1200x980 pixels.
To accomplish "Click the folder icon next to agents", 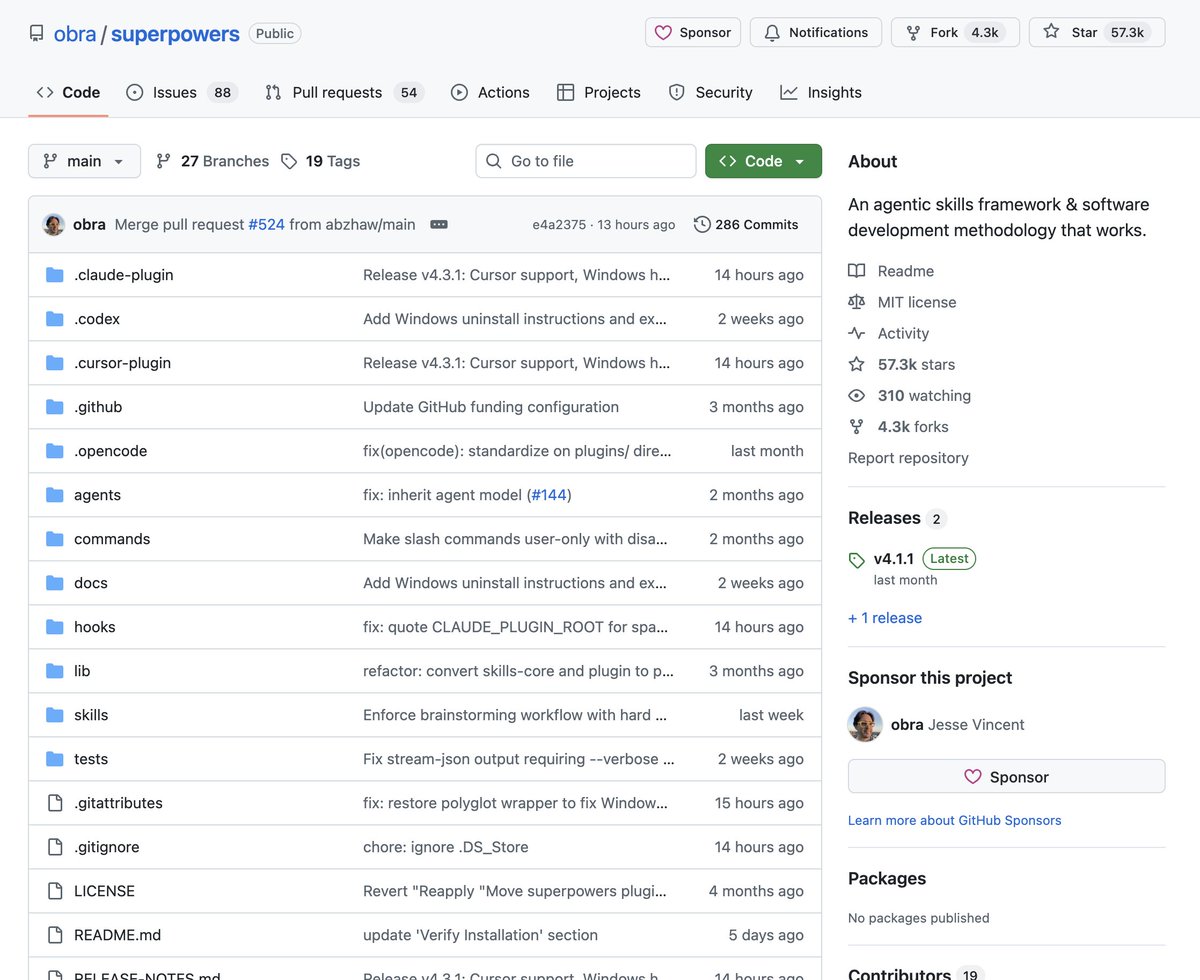I will [x=55, y=495].
